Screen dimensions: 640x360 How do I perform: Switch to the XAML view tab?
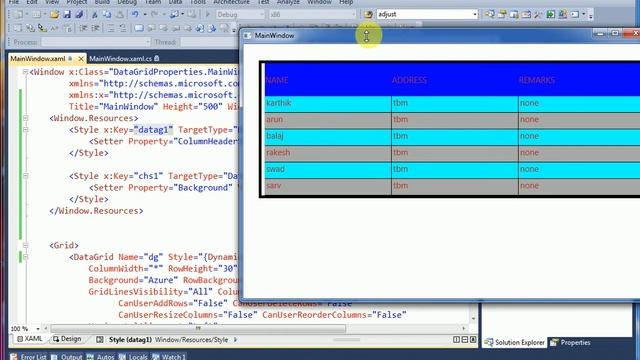point(30,339)
